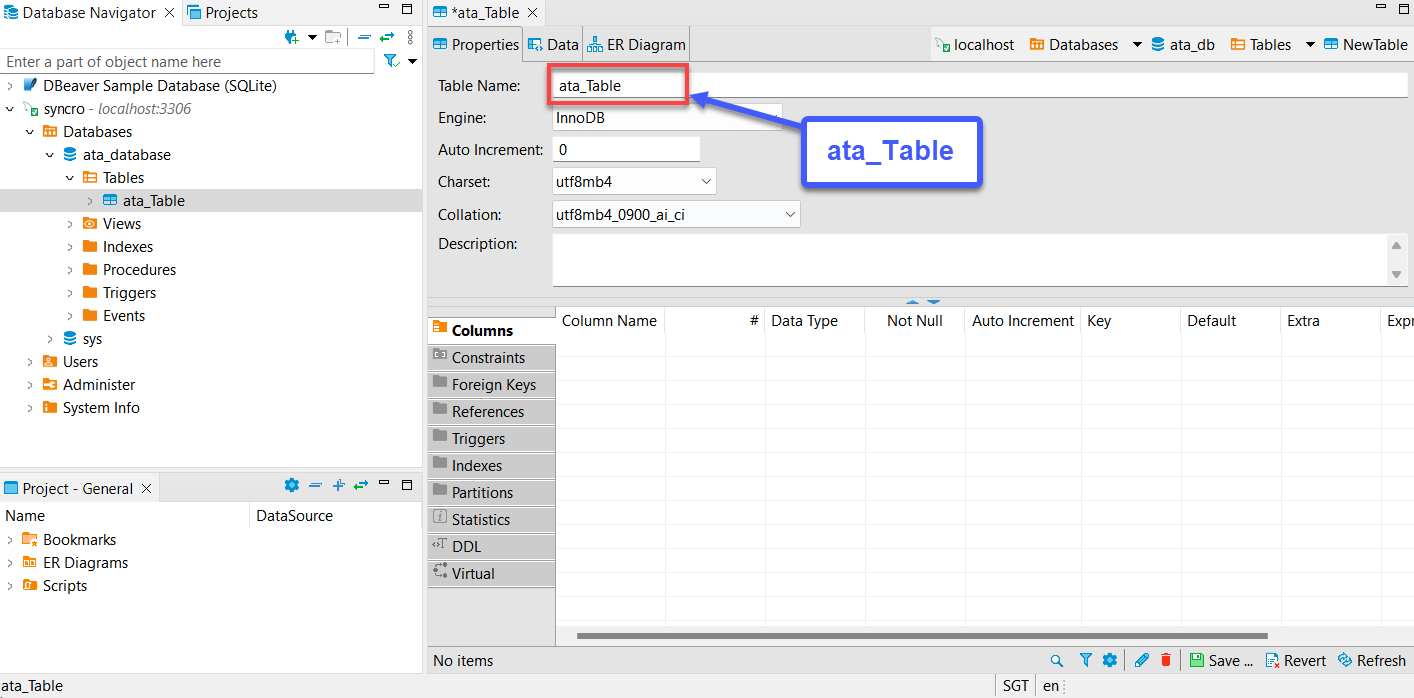Click inside the Description text area
The image size is (1414, 698).
[968, 260]
